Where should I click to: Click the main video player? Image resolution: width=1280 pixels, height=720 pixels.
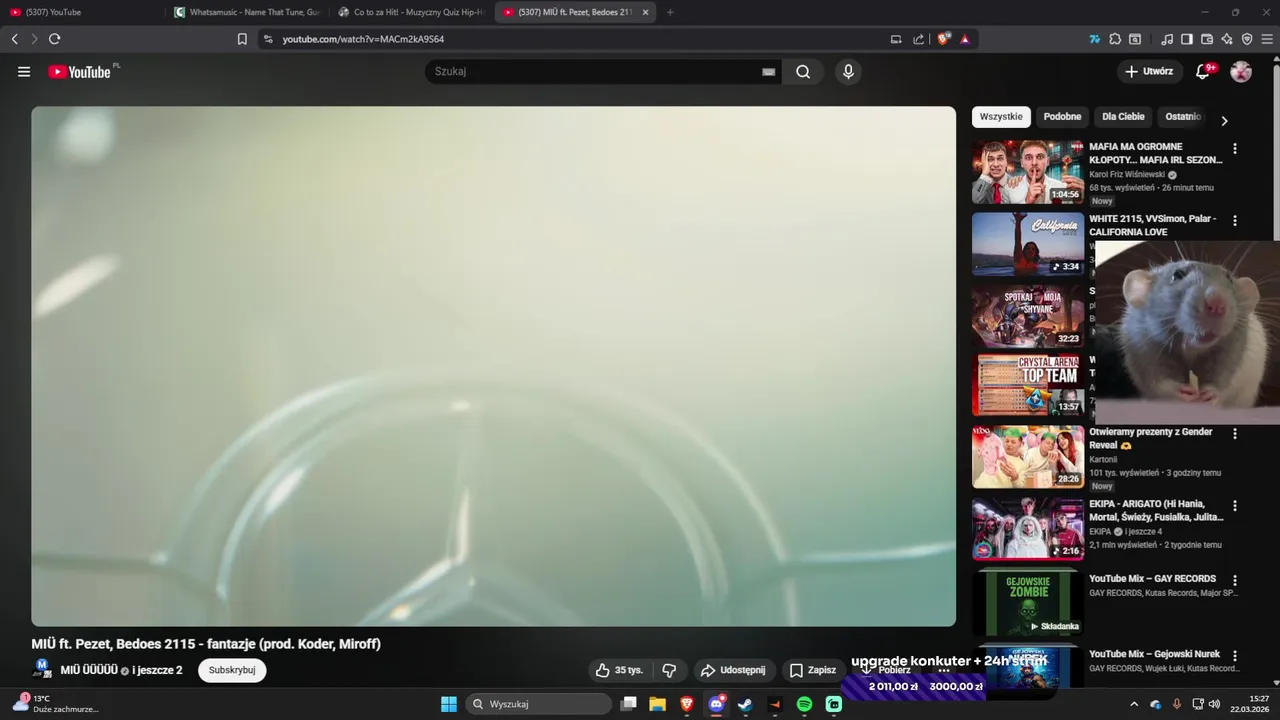click(x=493, y=366)
